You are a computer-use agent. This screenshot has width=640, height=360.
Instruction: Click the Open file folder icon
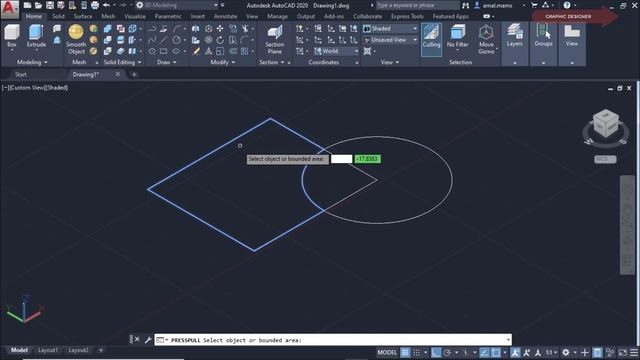tap(38, 5)
